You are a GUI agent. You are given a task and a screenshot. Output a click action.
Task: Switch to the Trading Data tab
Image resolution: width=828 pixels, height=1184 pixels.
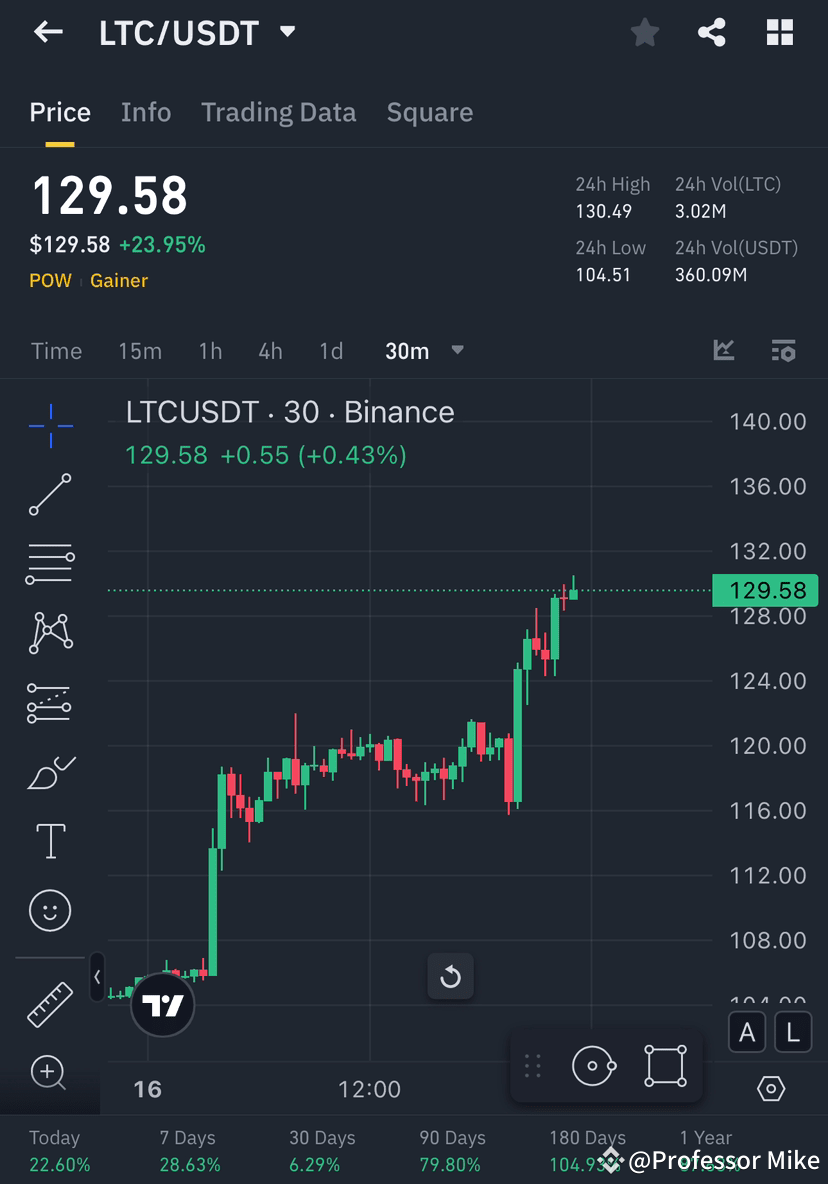click(x=278, y=112)
